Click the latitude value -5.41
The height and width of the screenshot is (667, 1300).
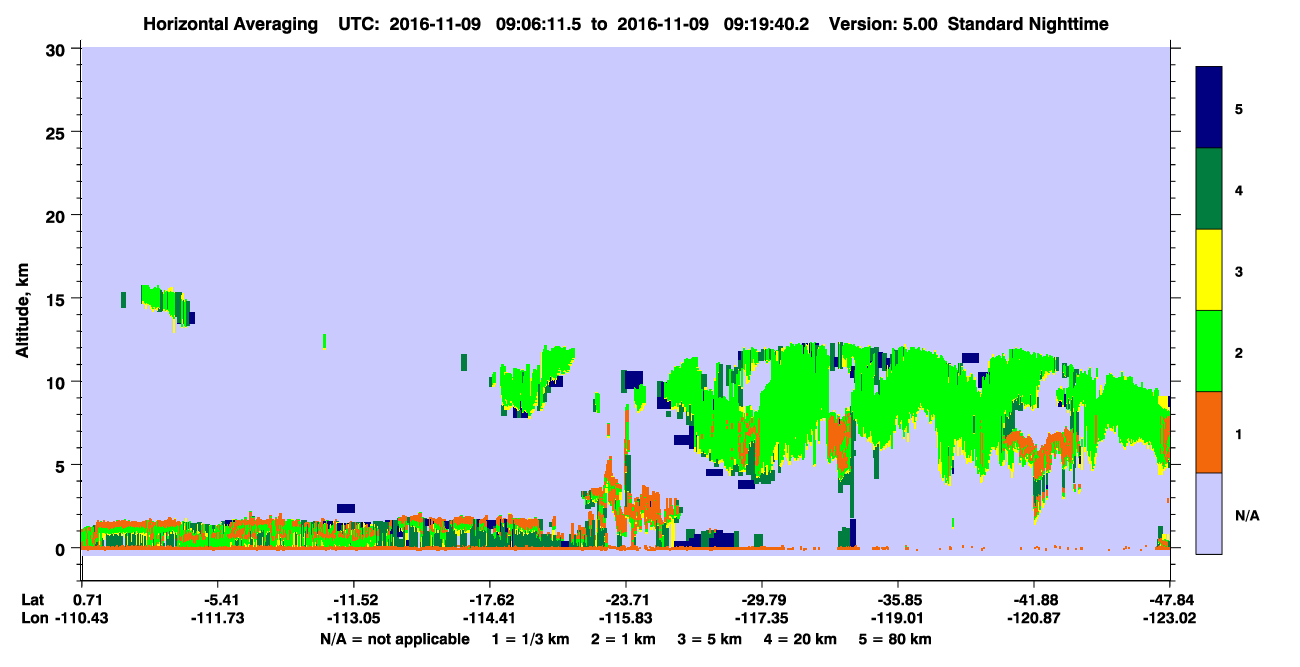(x=218, y=600)
